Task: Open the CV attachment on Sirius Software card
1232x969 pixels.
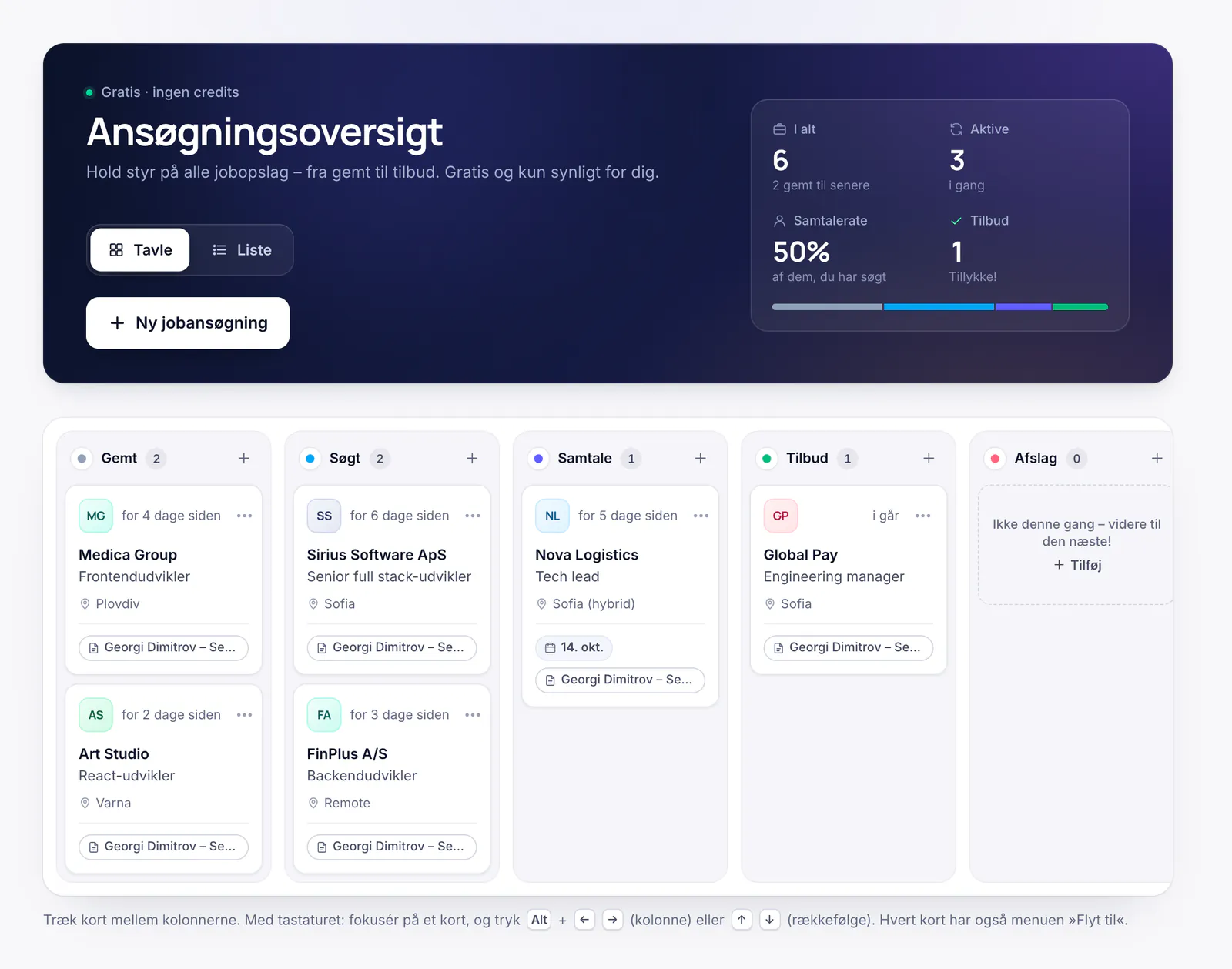Action: coord(392,648)
